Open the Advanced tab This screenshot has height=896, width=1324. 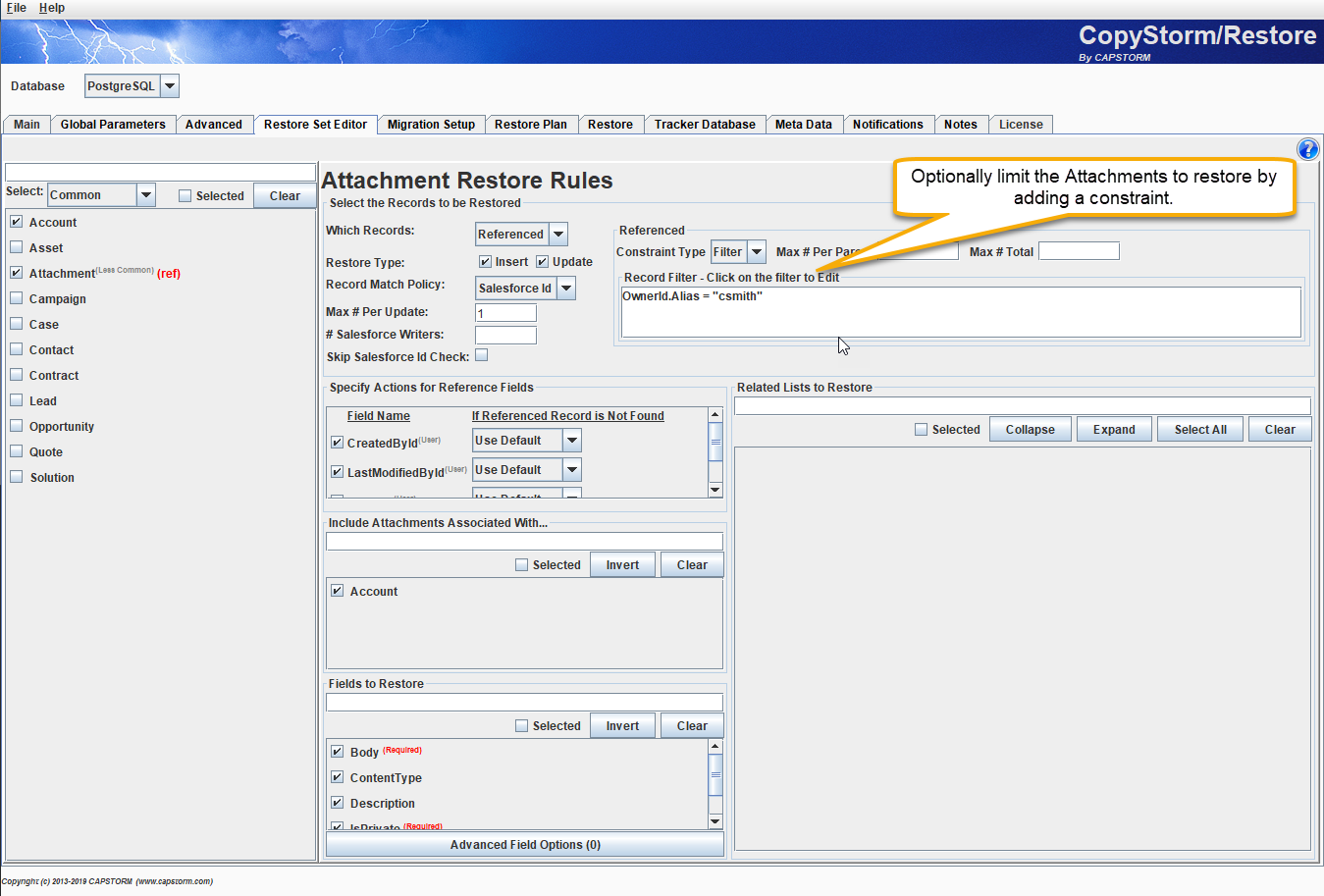coord(213,125)
